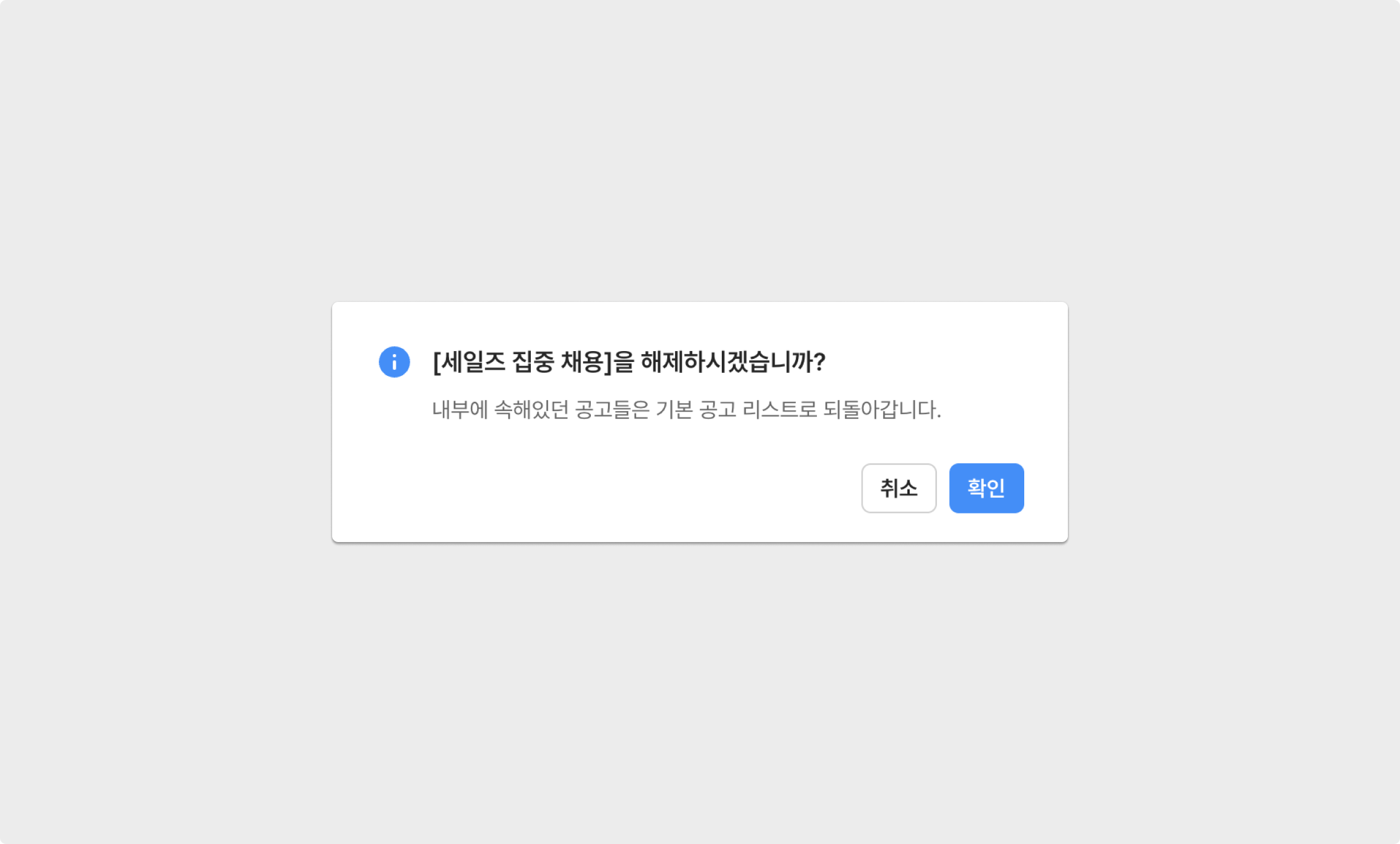
Task: Select the outlined button labeled 취소
Action: pos(899,488)
